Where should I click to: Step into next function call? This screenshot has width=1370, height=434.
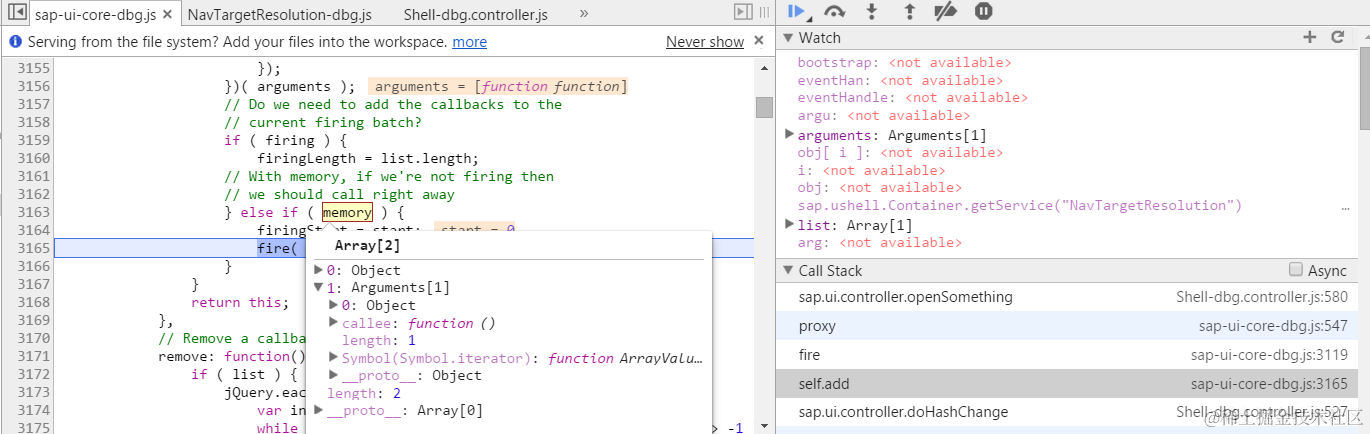coord(871,11)
